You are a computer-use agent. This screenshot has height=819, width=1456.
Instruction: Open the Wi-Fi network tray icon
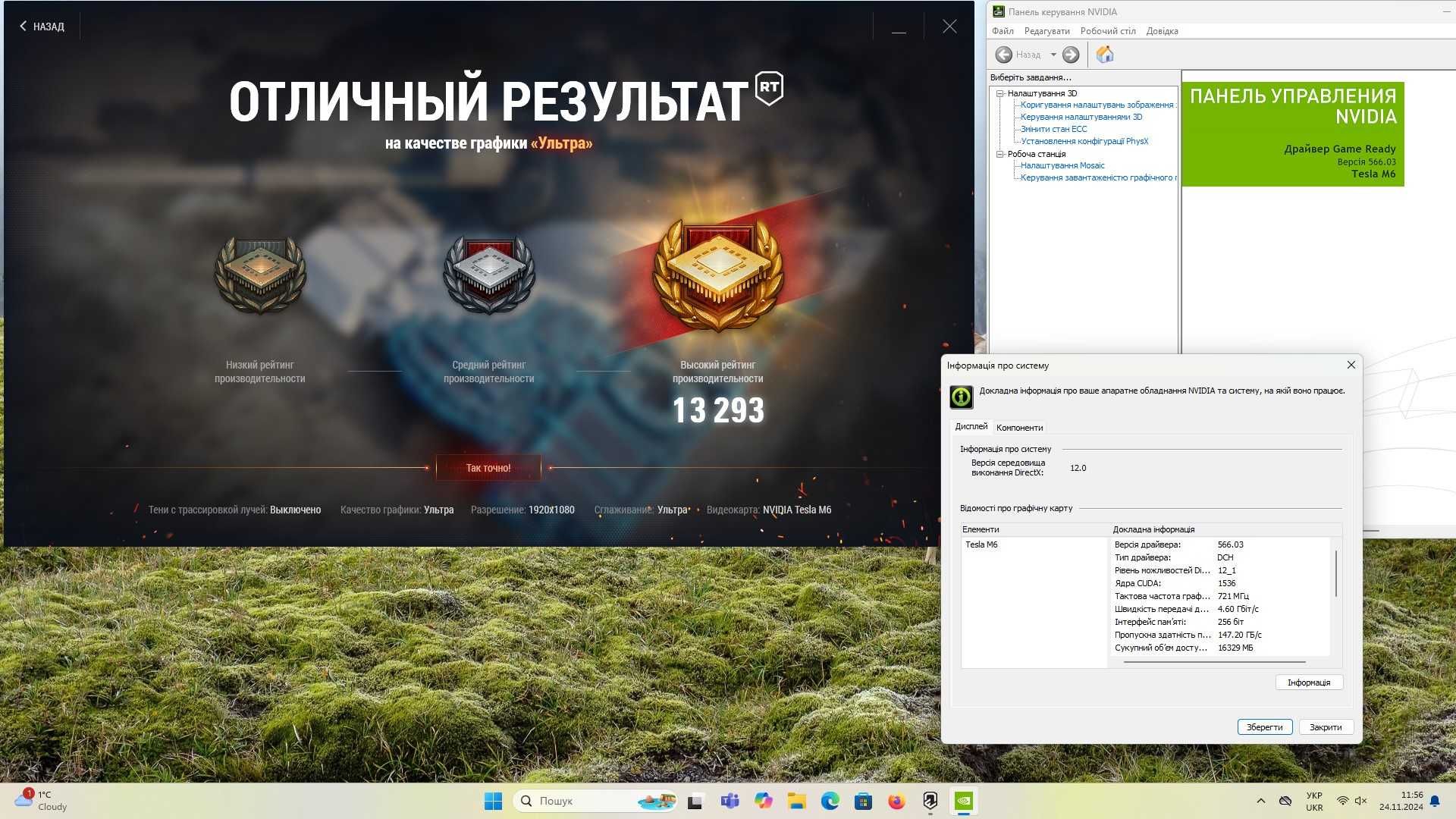1342,801
